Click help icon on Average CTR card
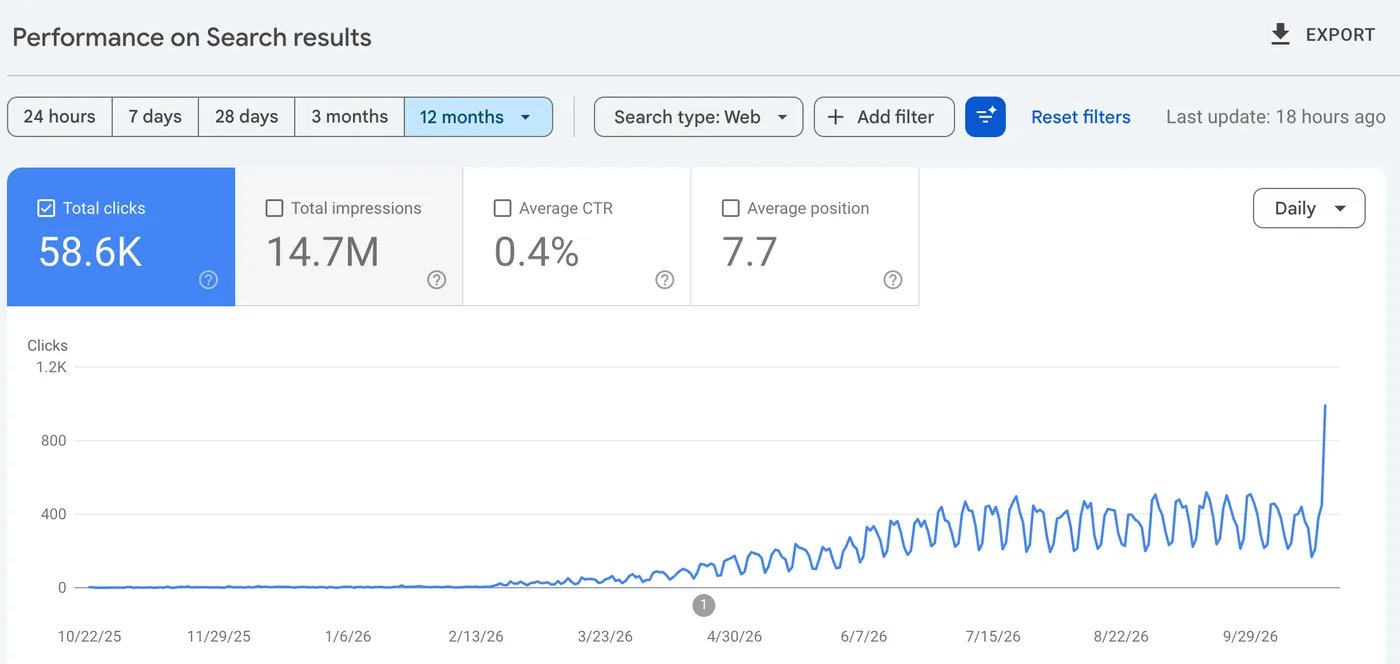This screenshot has width=1400, height=664. click(x=664, y=280)
